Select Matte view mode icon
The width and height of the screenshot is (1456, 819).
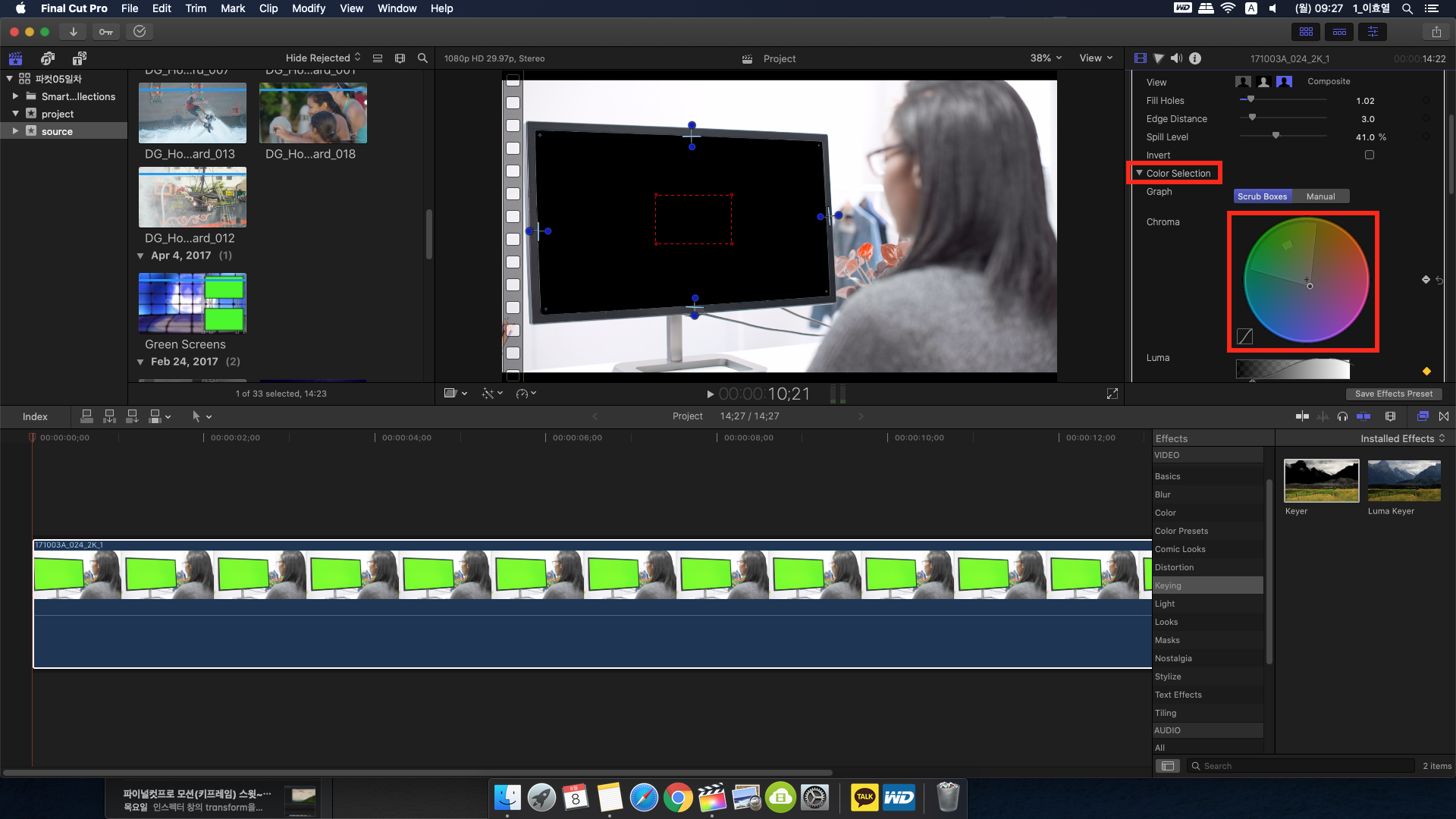1263,82
